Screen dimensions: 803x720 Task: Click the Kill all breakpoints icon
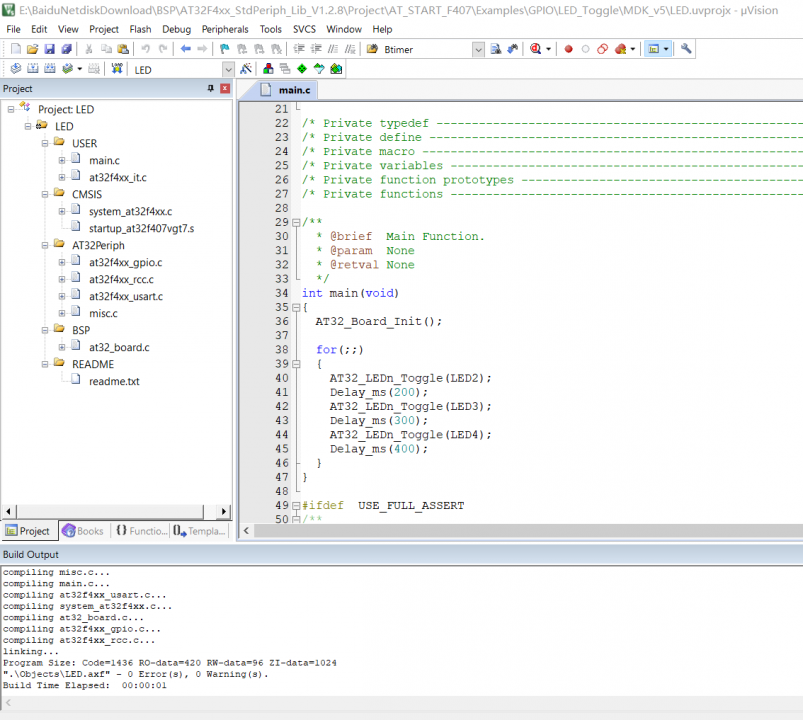point(621,49)
